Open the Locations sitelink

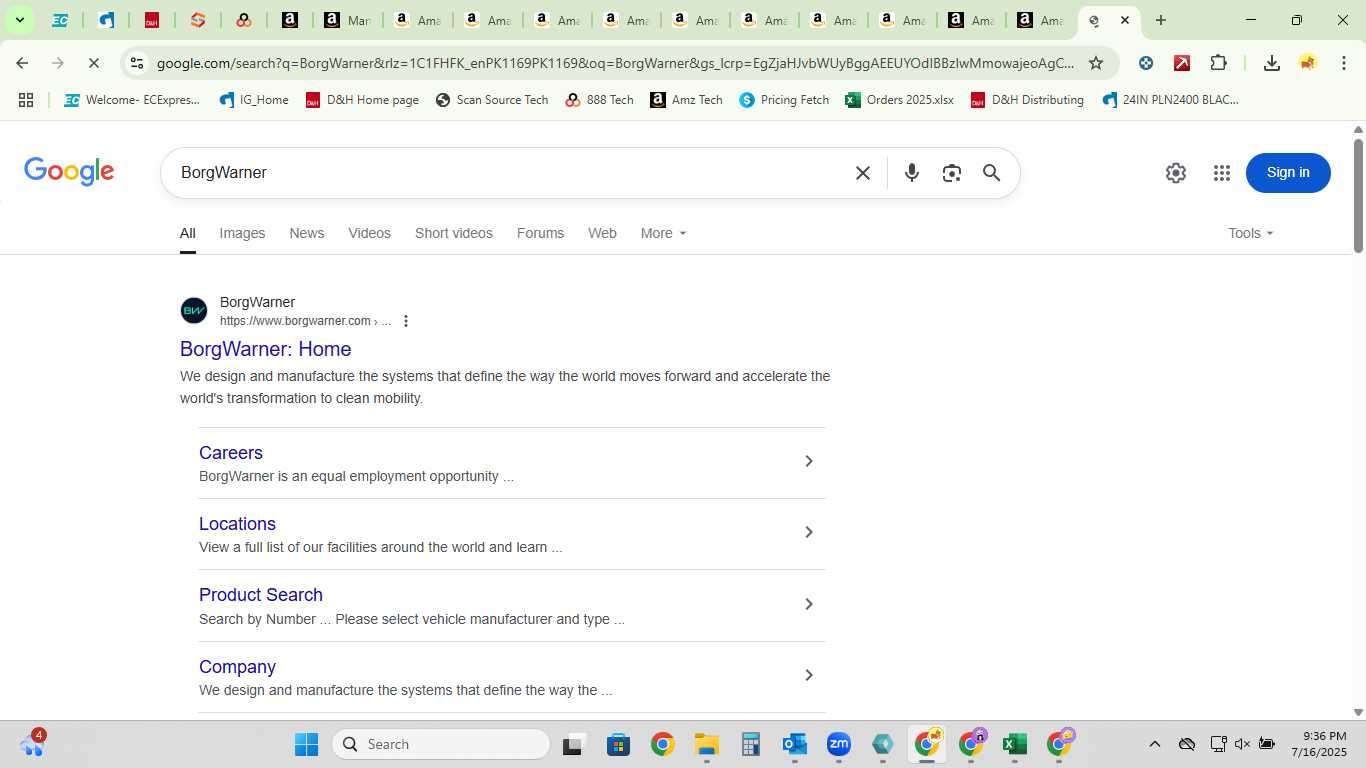tap(237, 524)
